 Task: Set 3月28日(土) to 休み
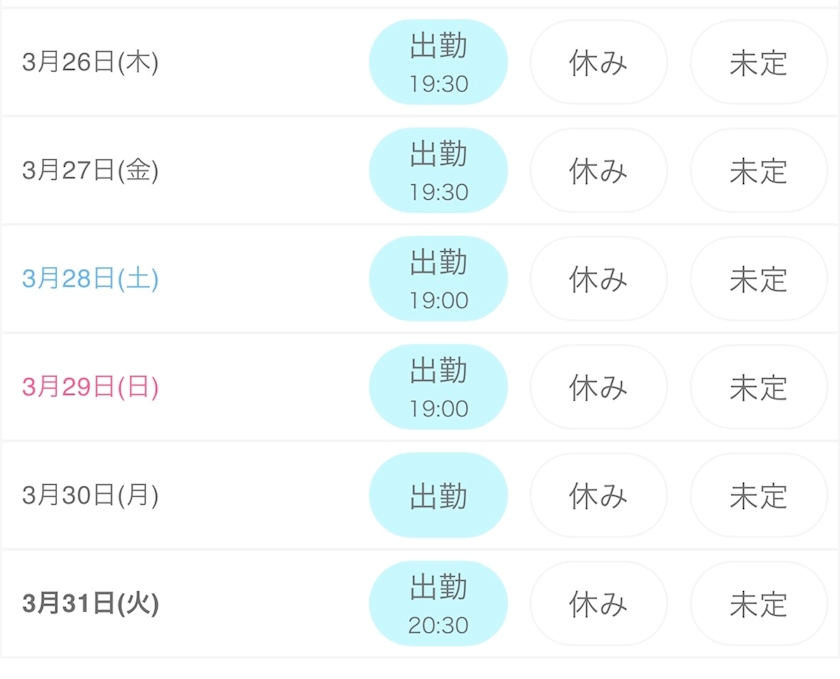coord(598,278)
